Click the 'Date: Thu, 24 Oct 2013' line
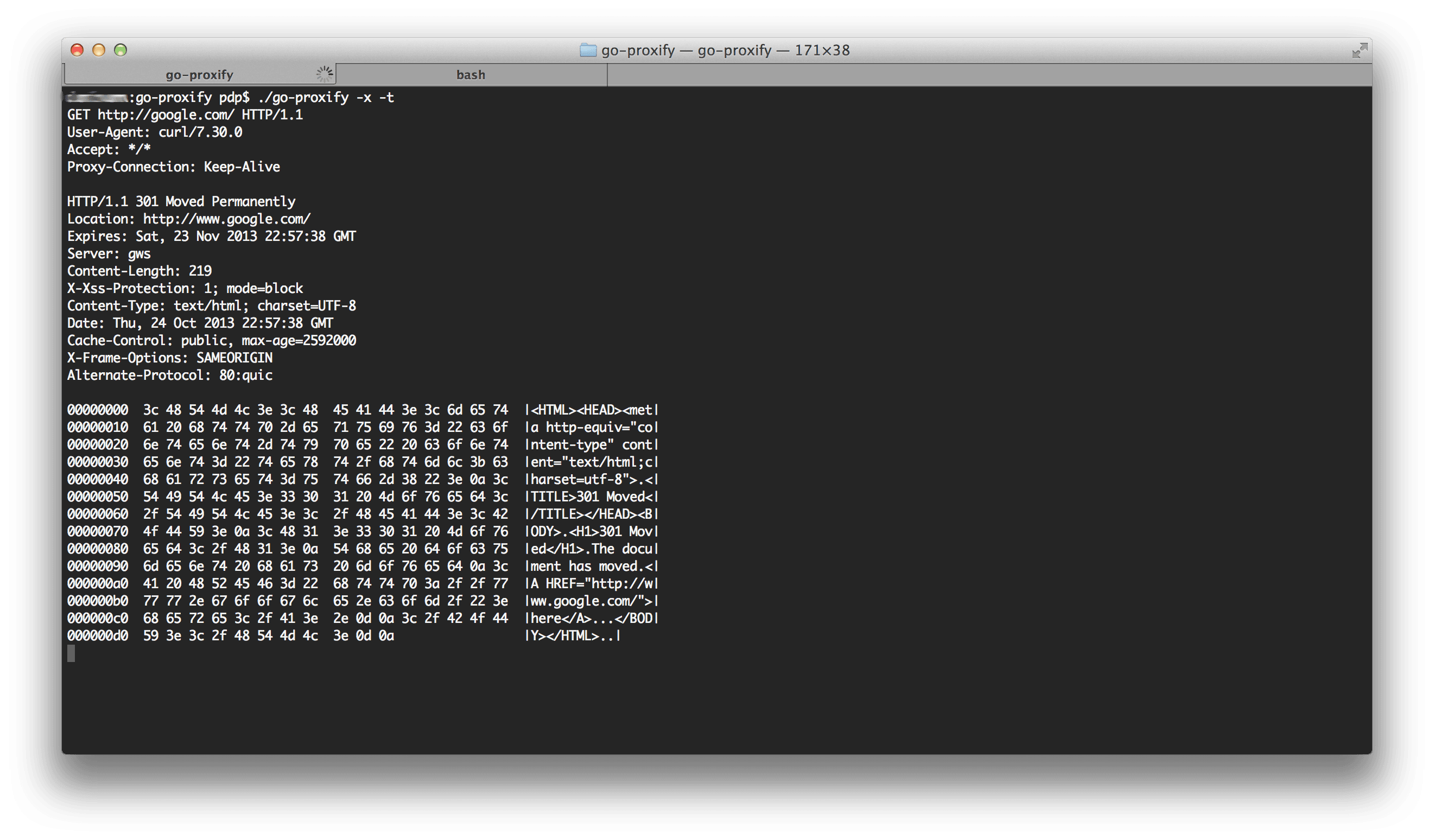 click(x=200, y=323)
